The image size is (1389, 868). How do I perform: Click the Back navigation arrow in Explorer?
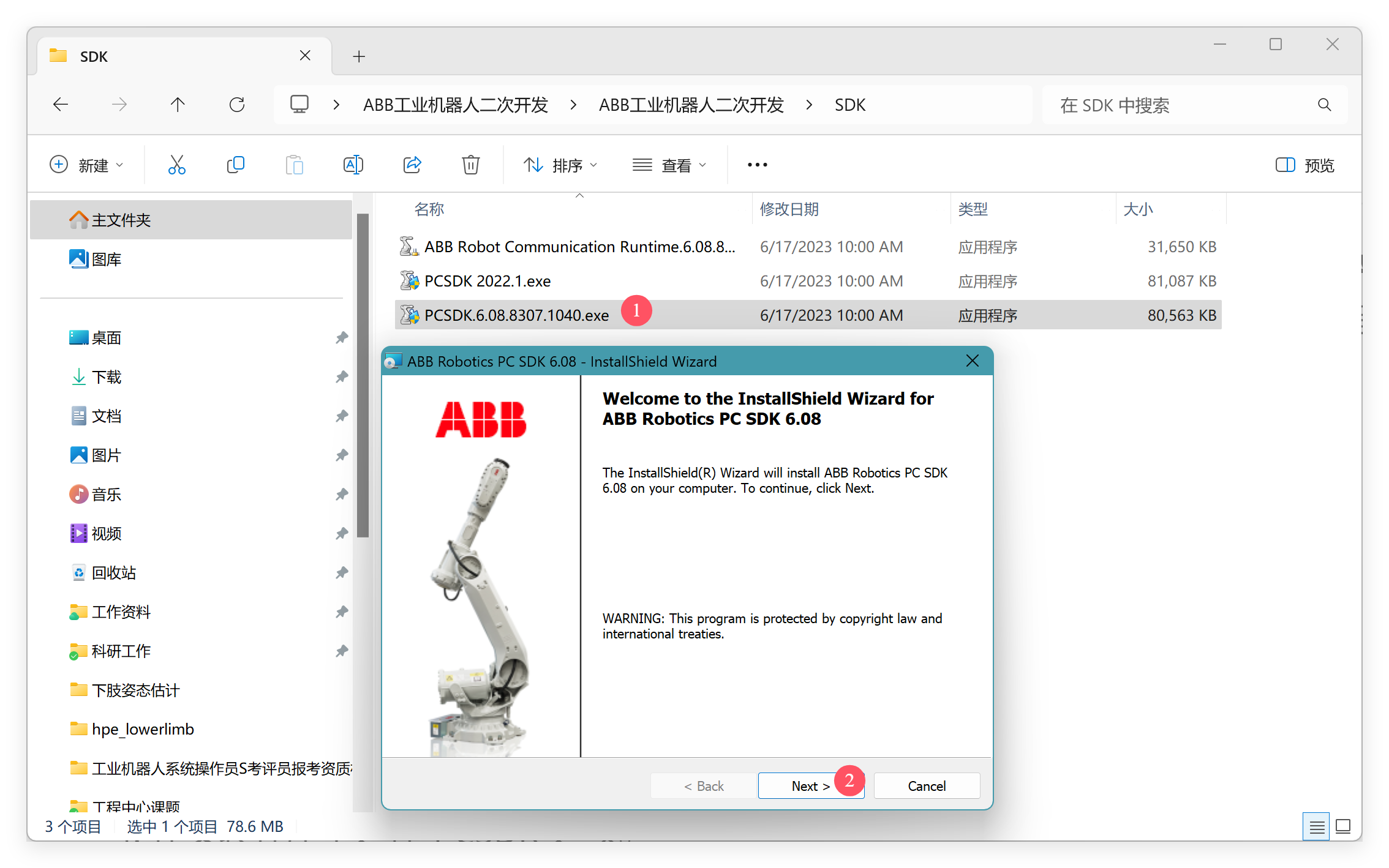click(x=61, y=105)
